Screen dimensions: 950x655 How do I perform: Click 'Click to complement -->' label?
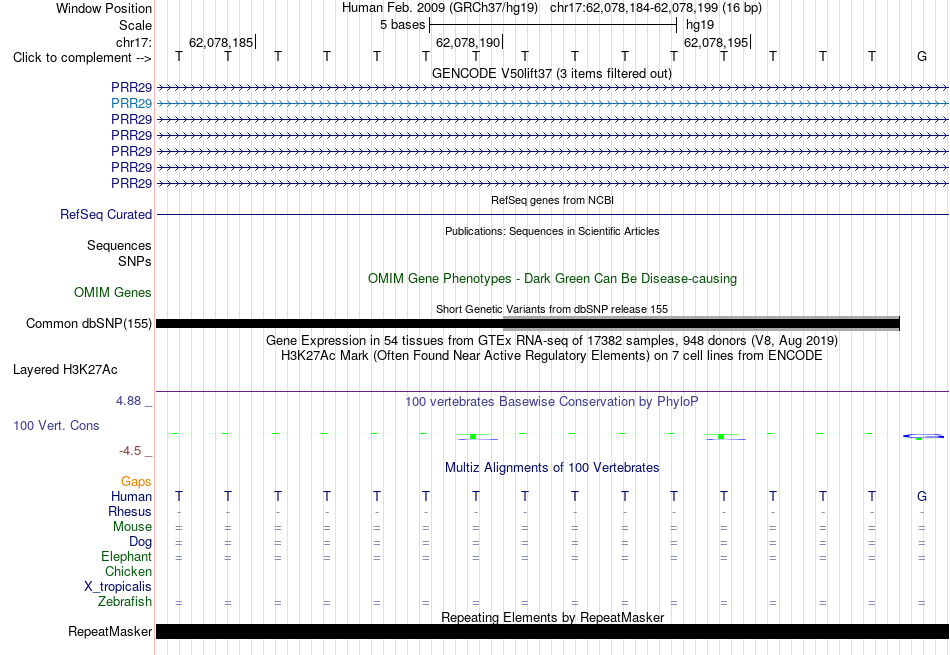point(82,58)
